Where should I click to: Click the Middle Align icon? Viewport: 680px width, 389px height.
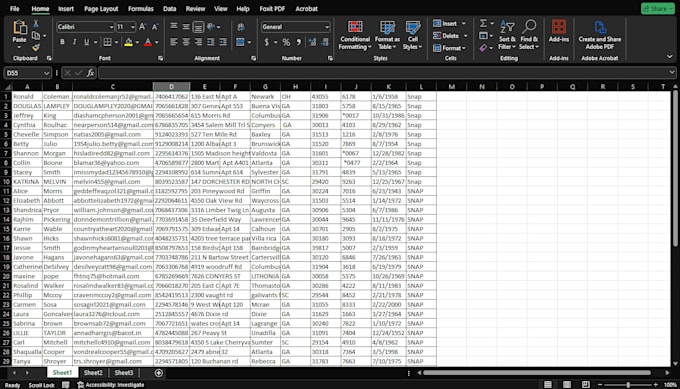tap(186, 27)
